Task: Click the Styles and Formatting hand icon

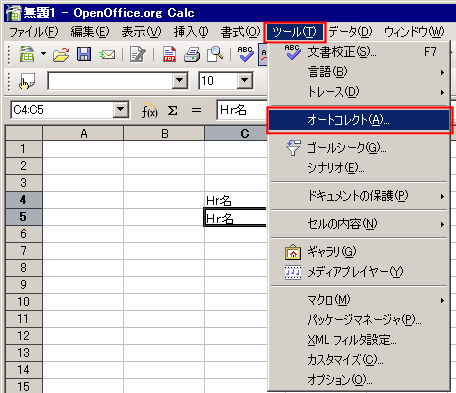Action: (x=27, y=81)
